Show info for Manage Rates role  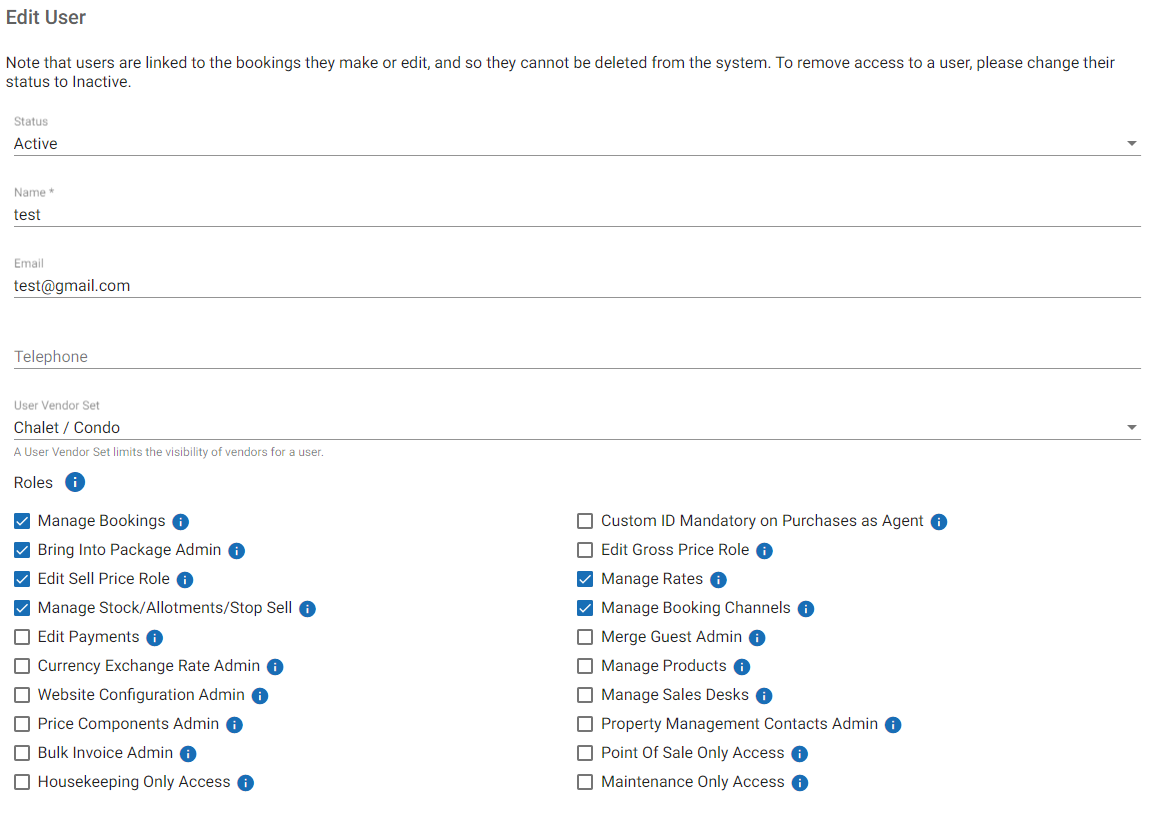(718, 580)
